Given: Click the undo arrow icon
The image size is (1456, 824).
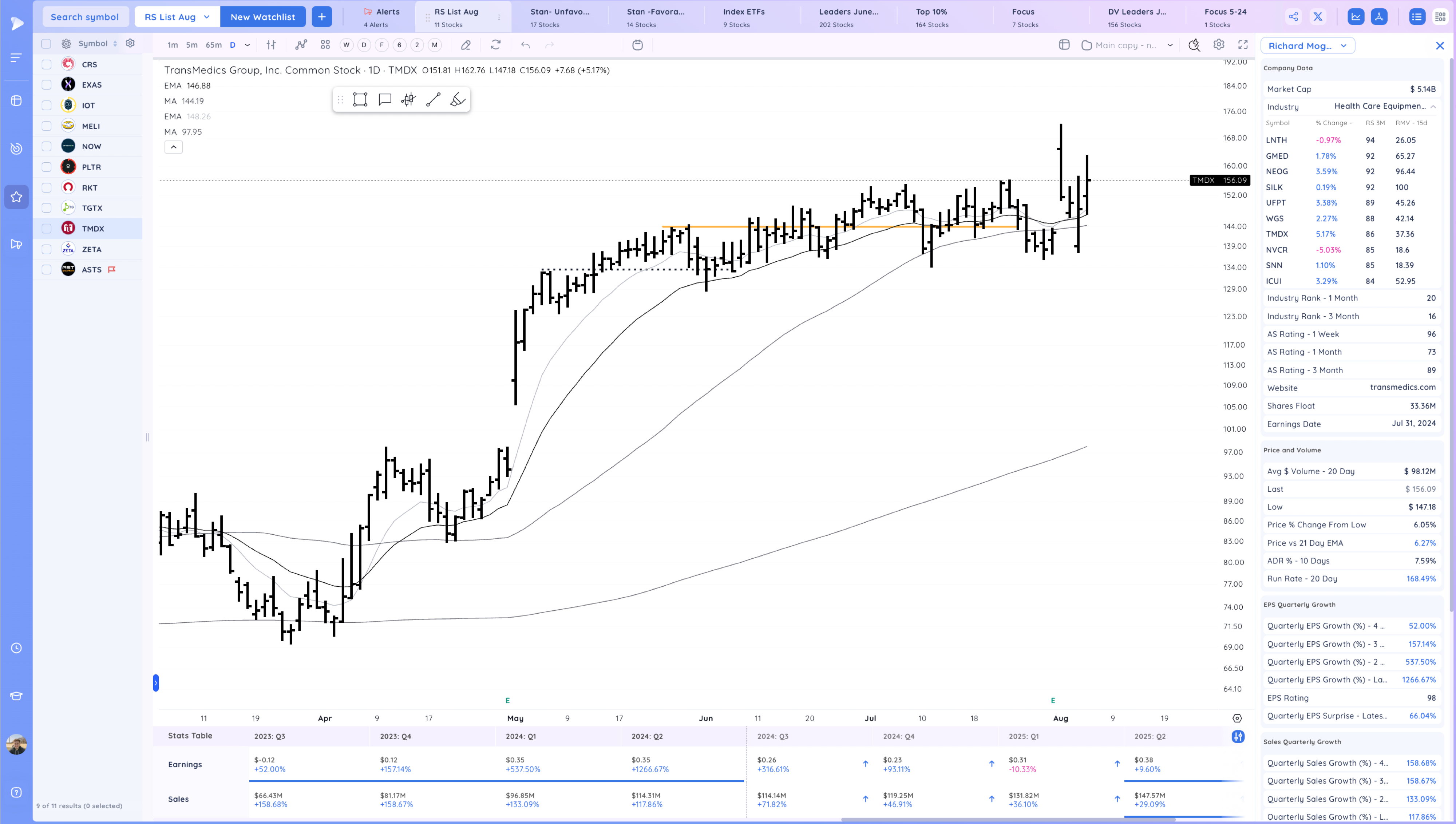Looking at the screenshot, I should click(525, 45).
